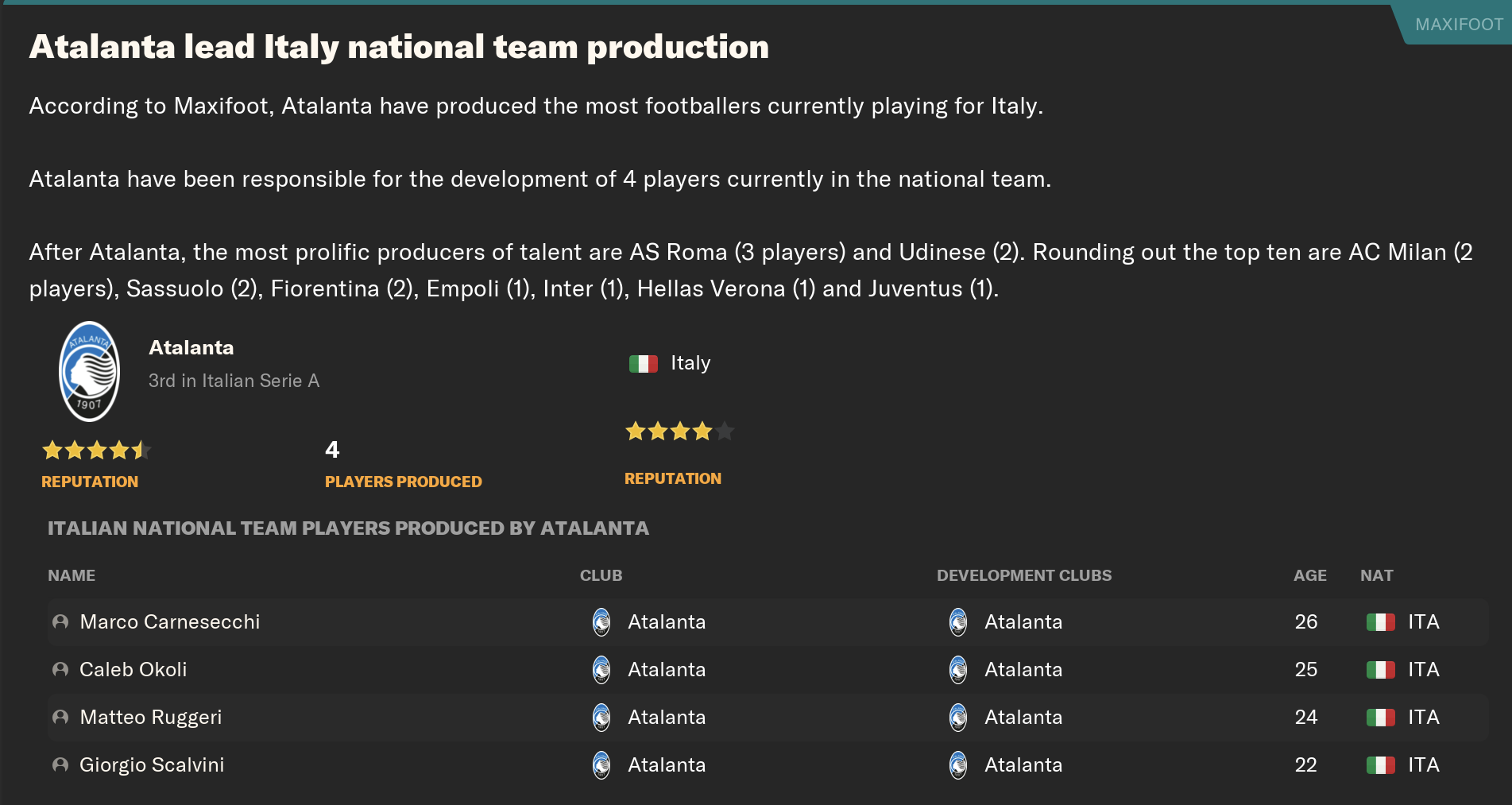Click Marco Carnesecchi's player profile icon

(x=60, y=622)
